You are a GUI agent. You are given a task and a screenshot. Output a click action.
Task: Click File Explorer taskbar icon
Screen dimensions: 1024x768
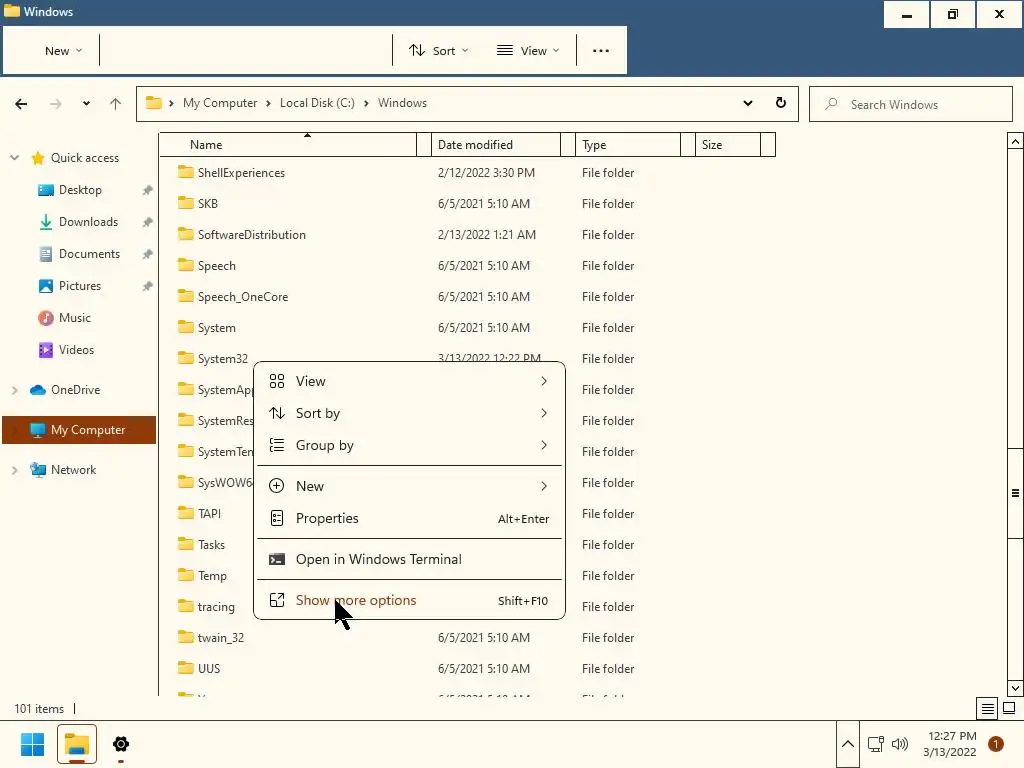click(77, 744)
